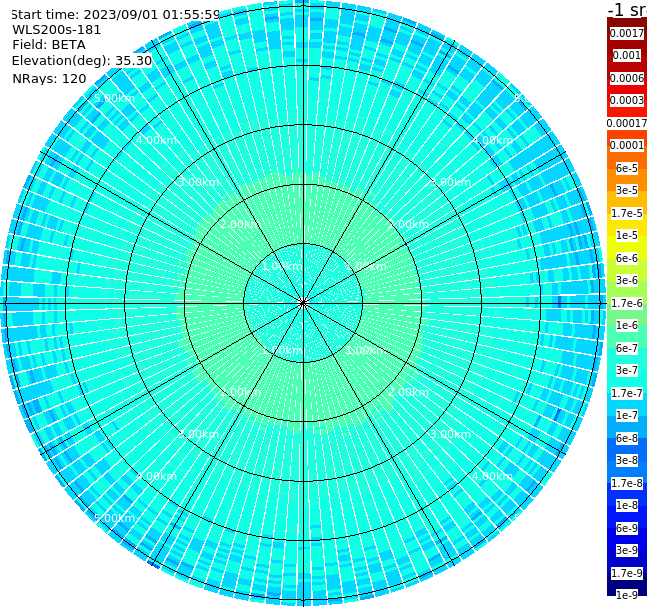The height and width of the screenshot is (607, 647).
Task: Click the upper-right 3.00km range label
Action: point(451,182)
